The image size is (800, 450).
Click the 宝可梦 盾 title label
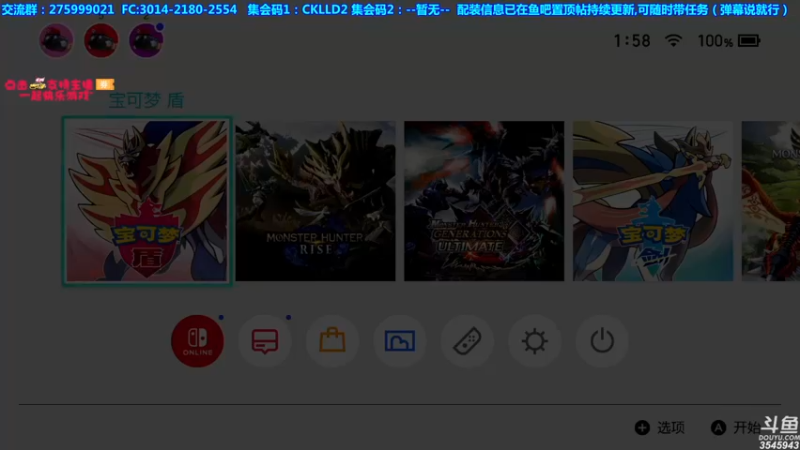click(x=146, y=101)
